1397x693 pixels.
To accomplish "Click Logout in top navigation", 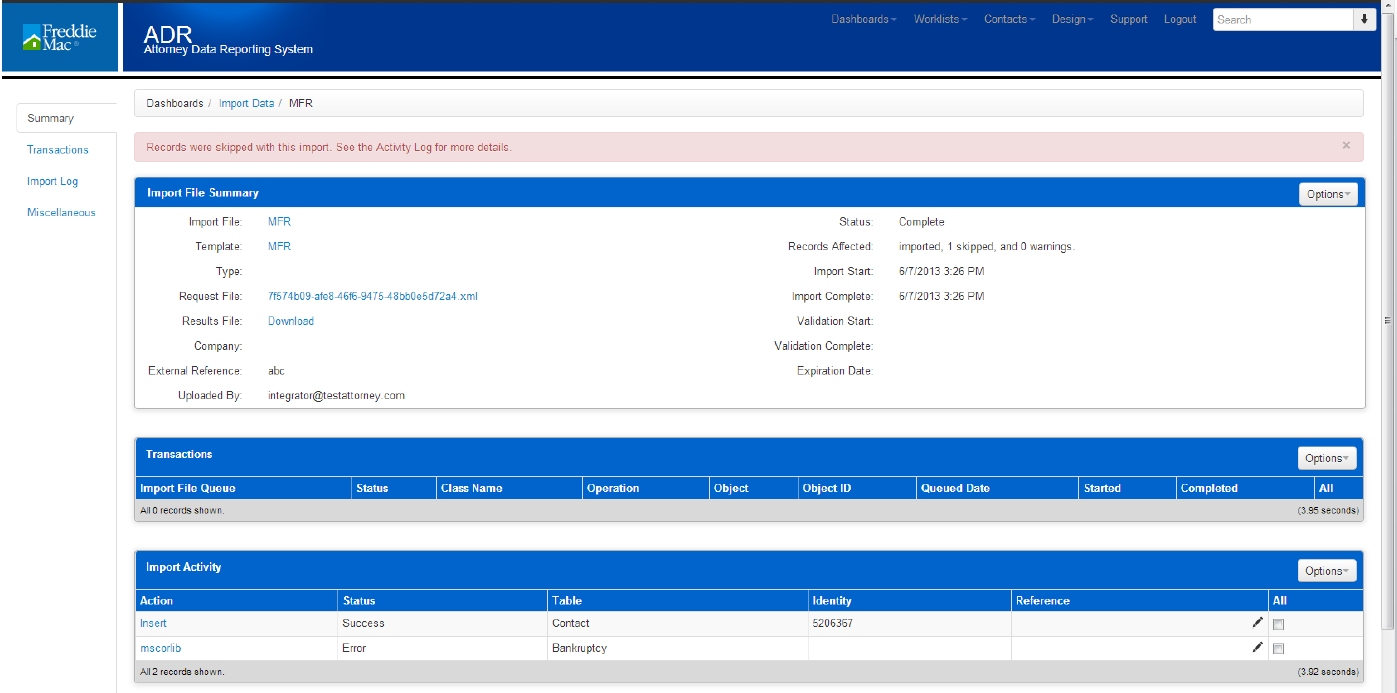I will point(1180,19).
